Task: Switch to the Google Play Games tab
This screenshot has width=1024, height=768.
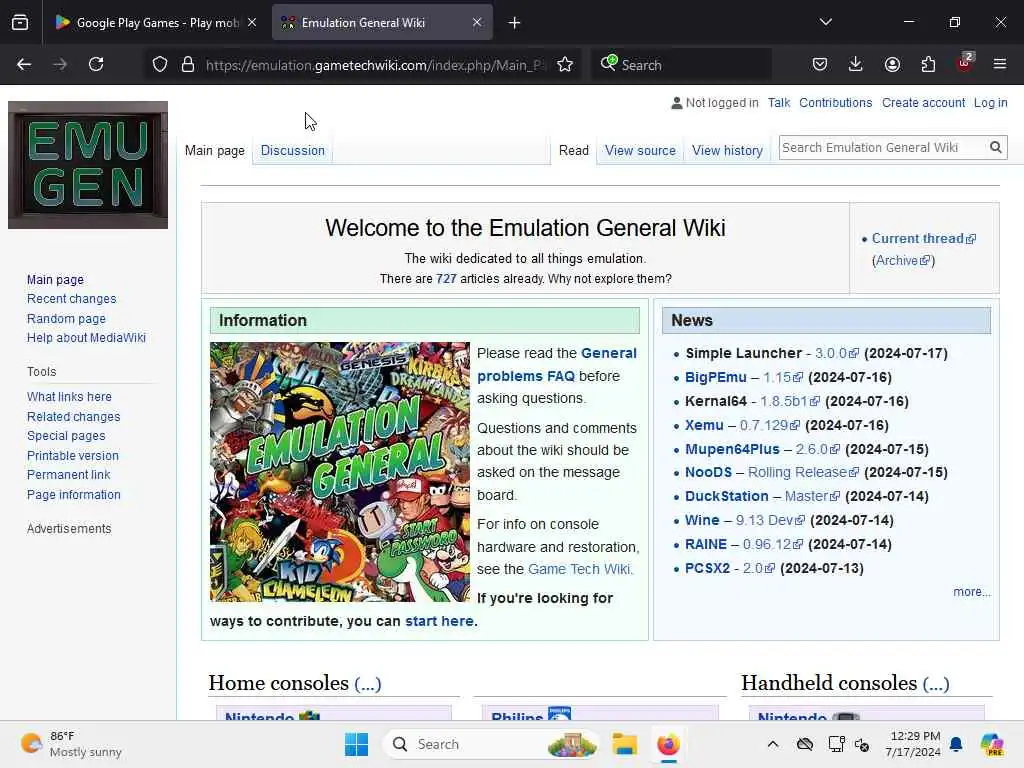Action: click(x=157, y=23)
